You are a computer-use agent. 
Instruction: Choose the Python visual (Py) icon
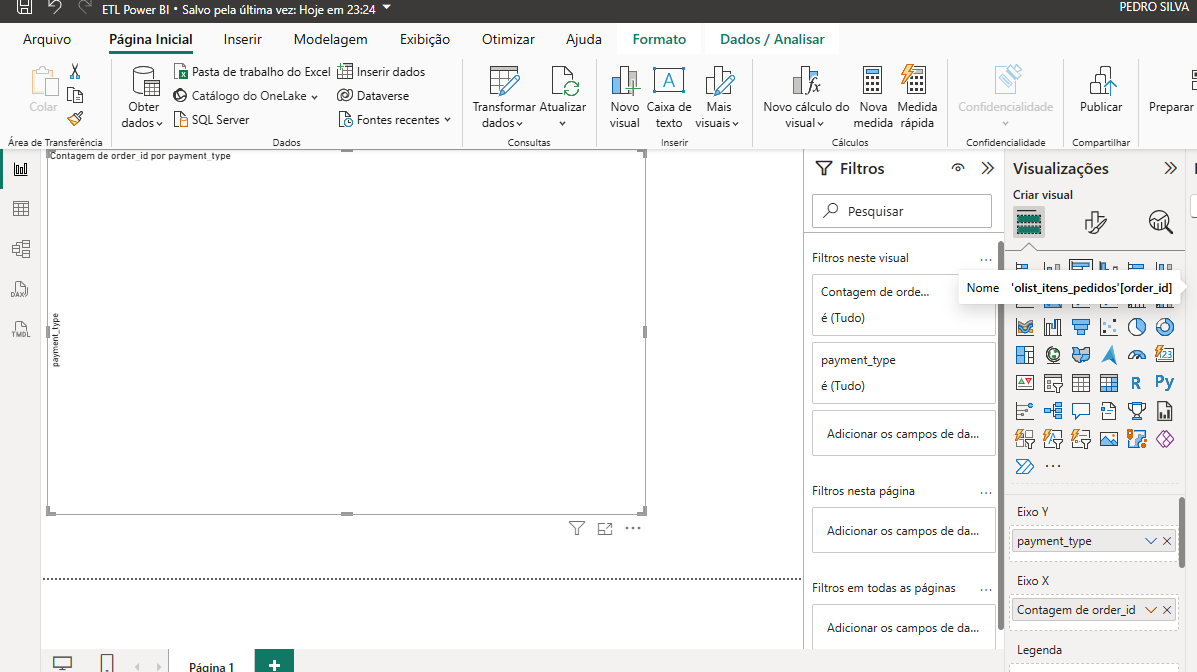(x=1164, y=382)
